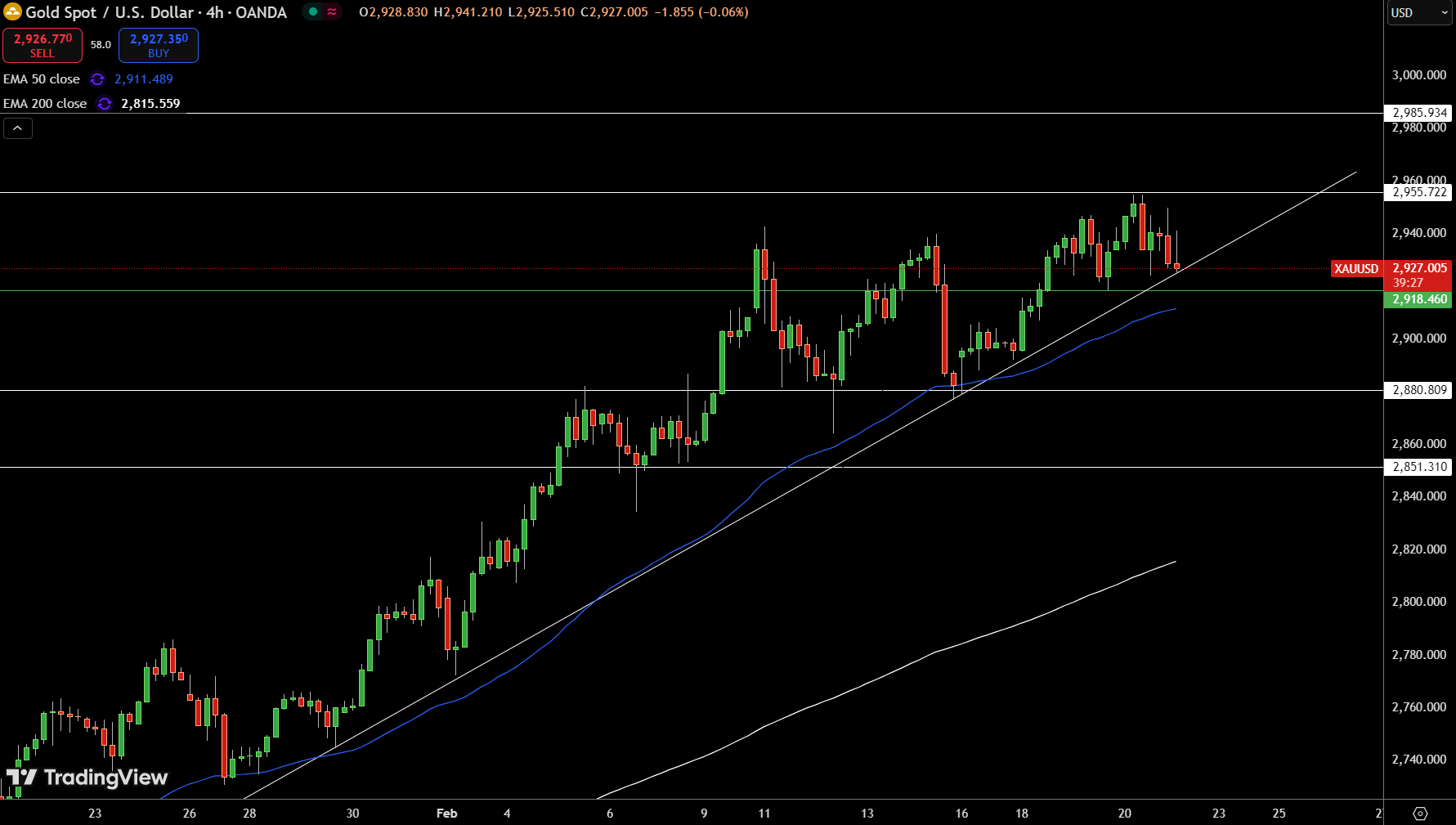Click the spread value 58.0

101,45
